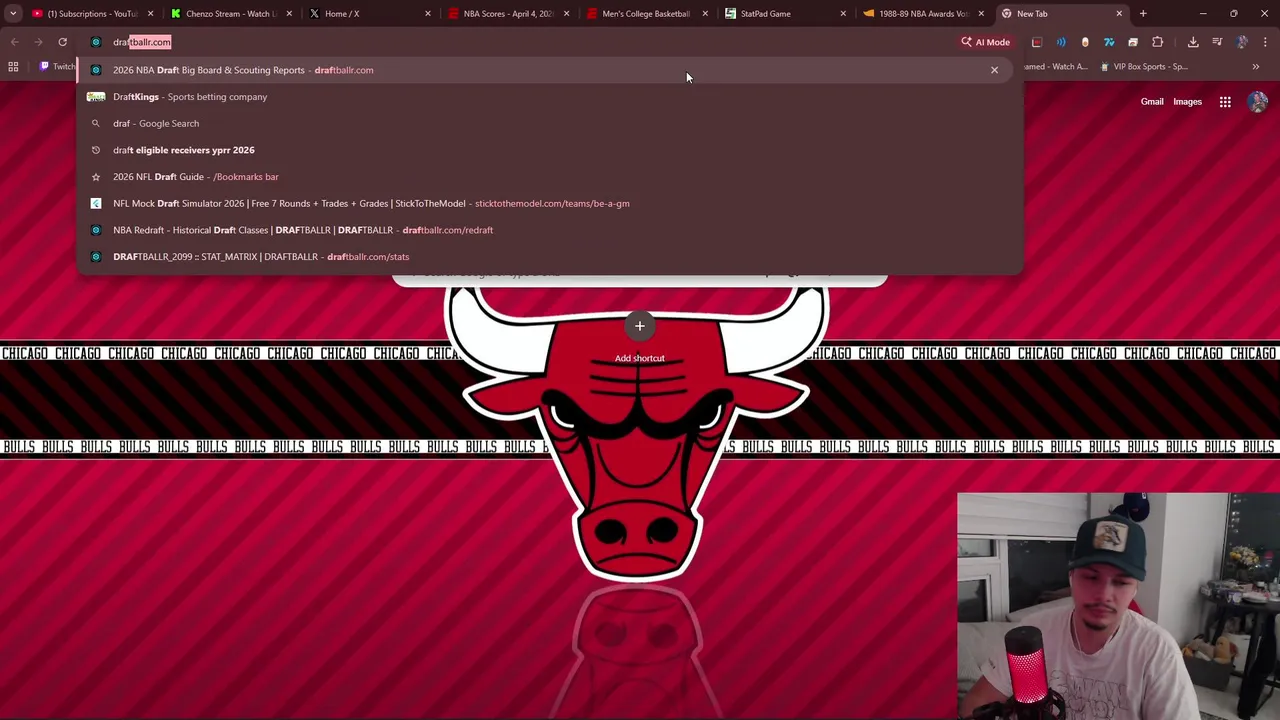1280x720 pixels.
Task: Open the media controls music note icon
Action: point(1217,42)
